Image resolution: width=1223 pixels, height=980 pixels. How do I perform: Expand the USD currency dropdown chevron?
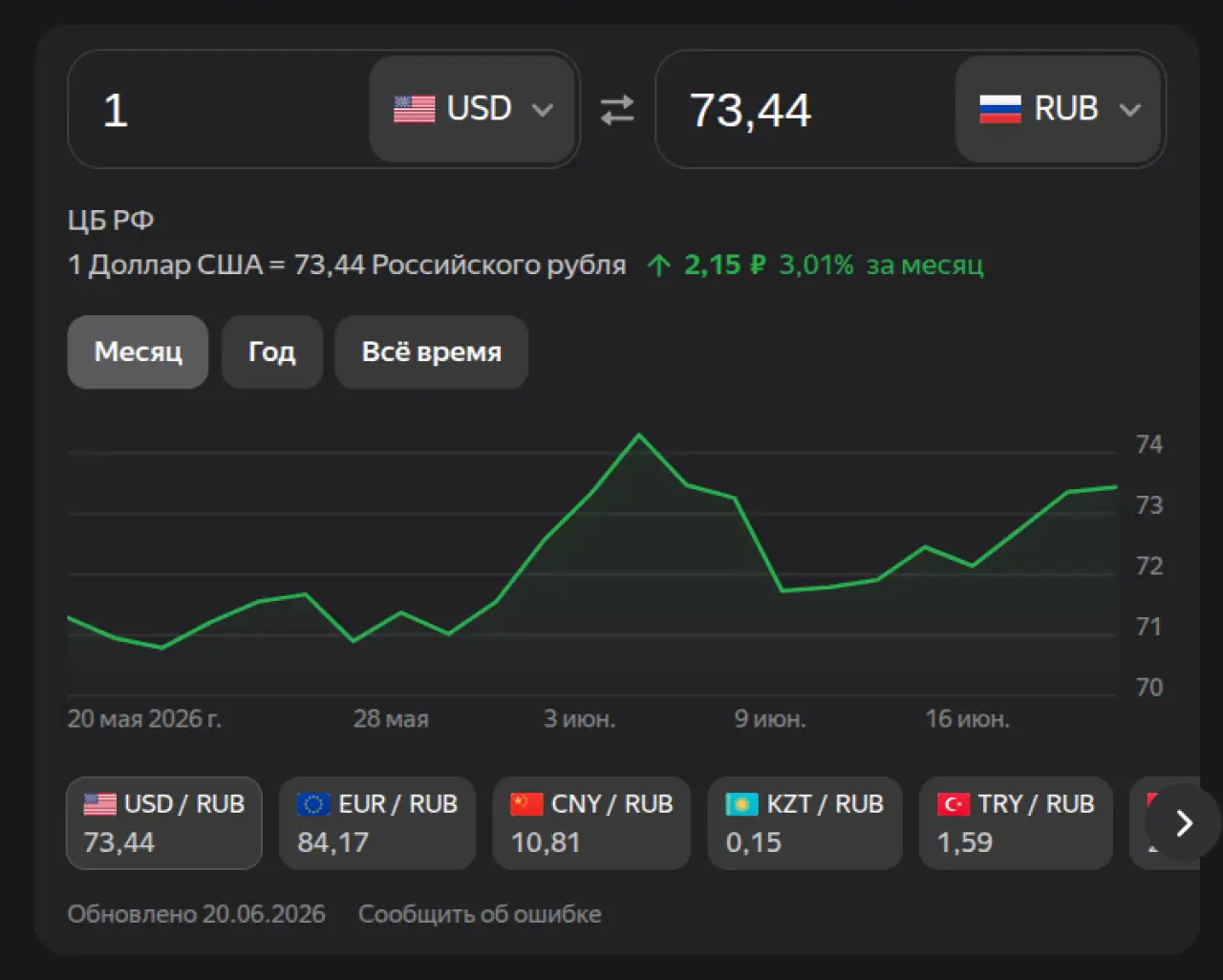click(x=542, y=110)
